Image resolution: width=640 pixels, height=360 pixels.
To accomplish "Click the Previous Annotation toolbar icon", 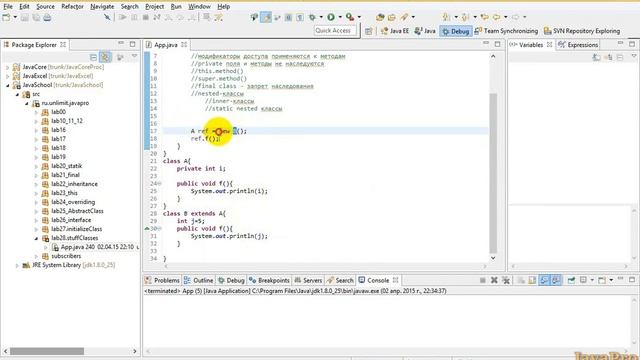I will 465,17.
